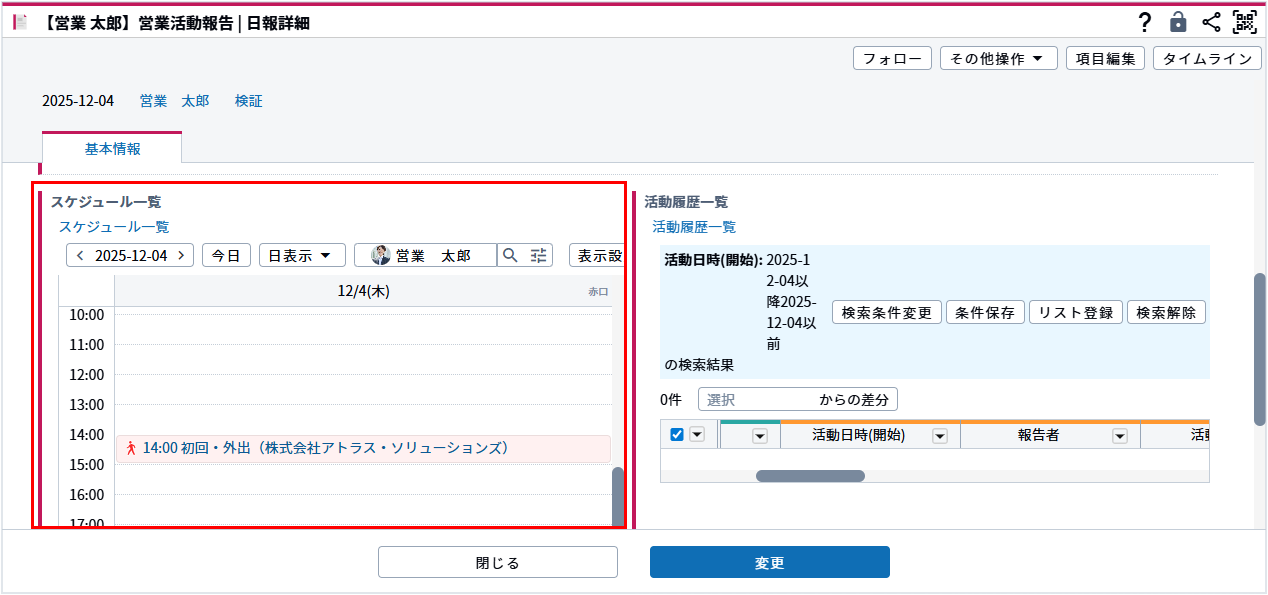Click the activity table horizontal scrollbar
Image resolution: width=1268 pixels, height=595 pixels.
pos(810,476)
